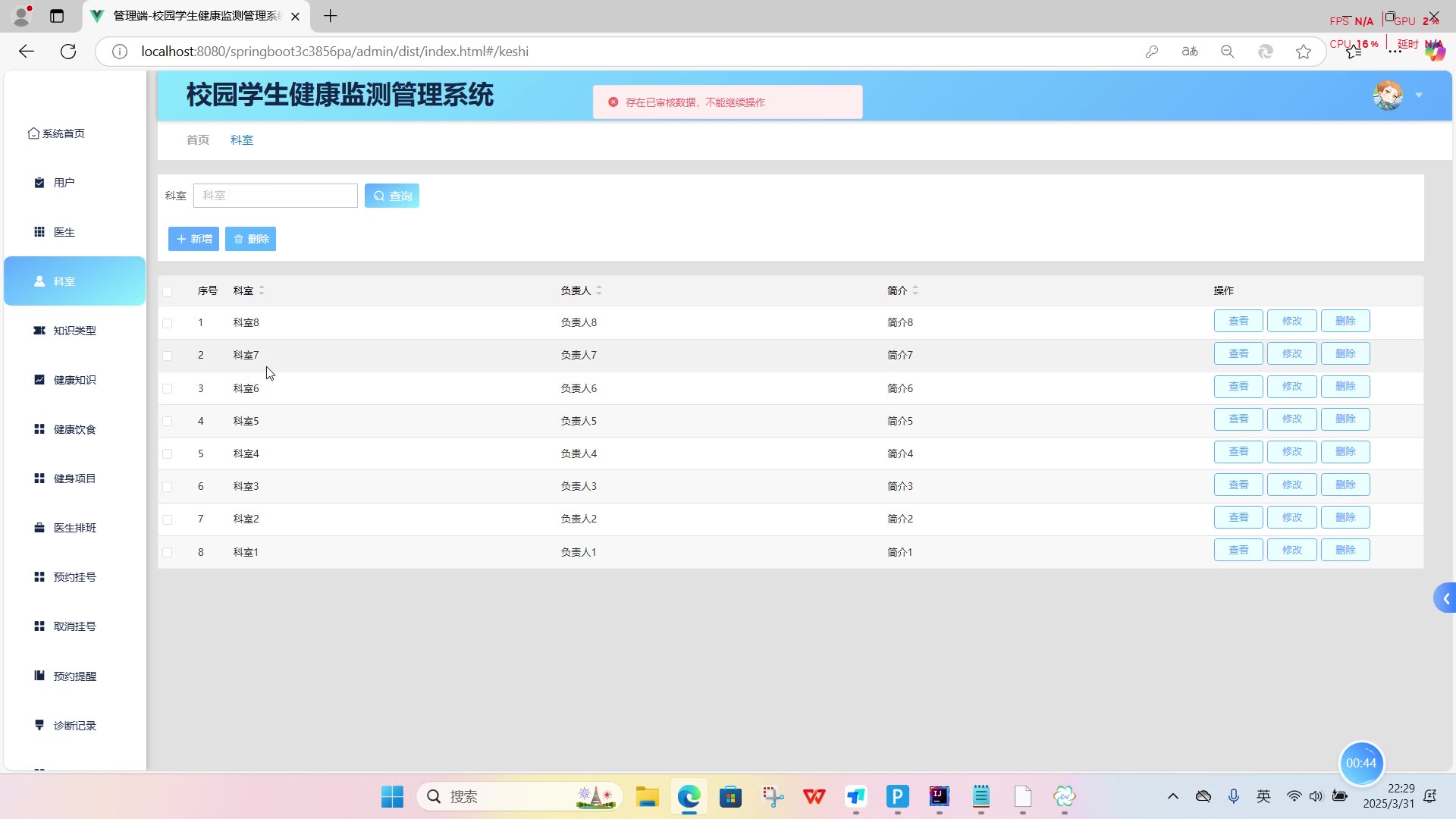The width and height of the screenshot is (1456, 819).
Task: Sort by the 负责人 column arrows
Action: point(599,290)
